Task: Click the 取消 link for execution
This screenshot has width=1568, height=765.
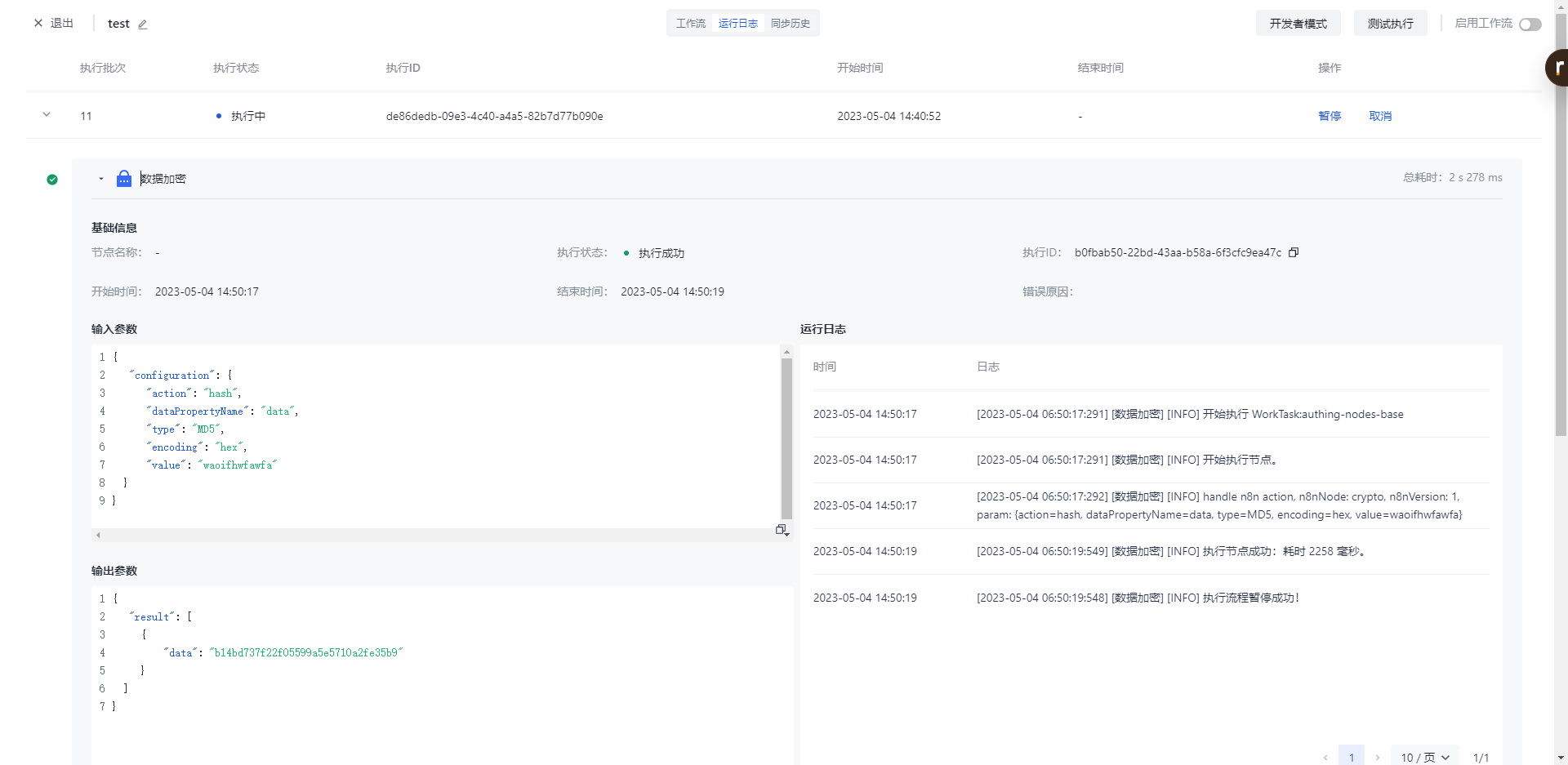Action: pos(1380,116)
